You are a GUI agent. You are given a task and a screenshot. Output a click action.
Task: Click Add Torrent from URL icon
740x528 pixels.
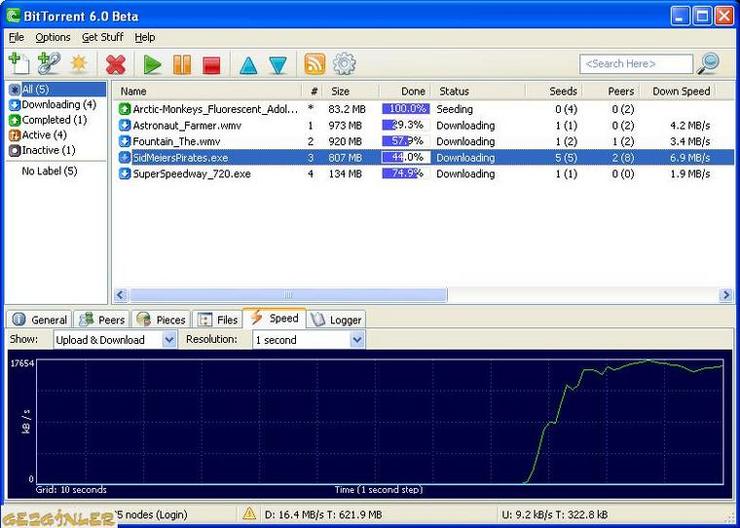49,63
